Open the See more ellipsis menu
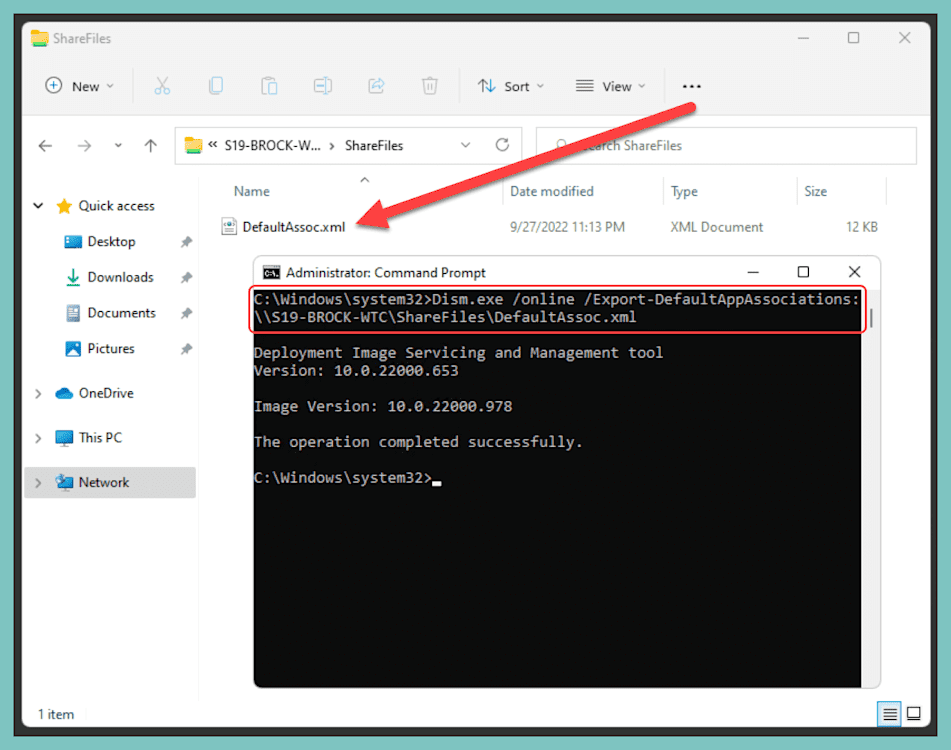This screenshot has height=750, width=951. (691, 86)
